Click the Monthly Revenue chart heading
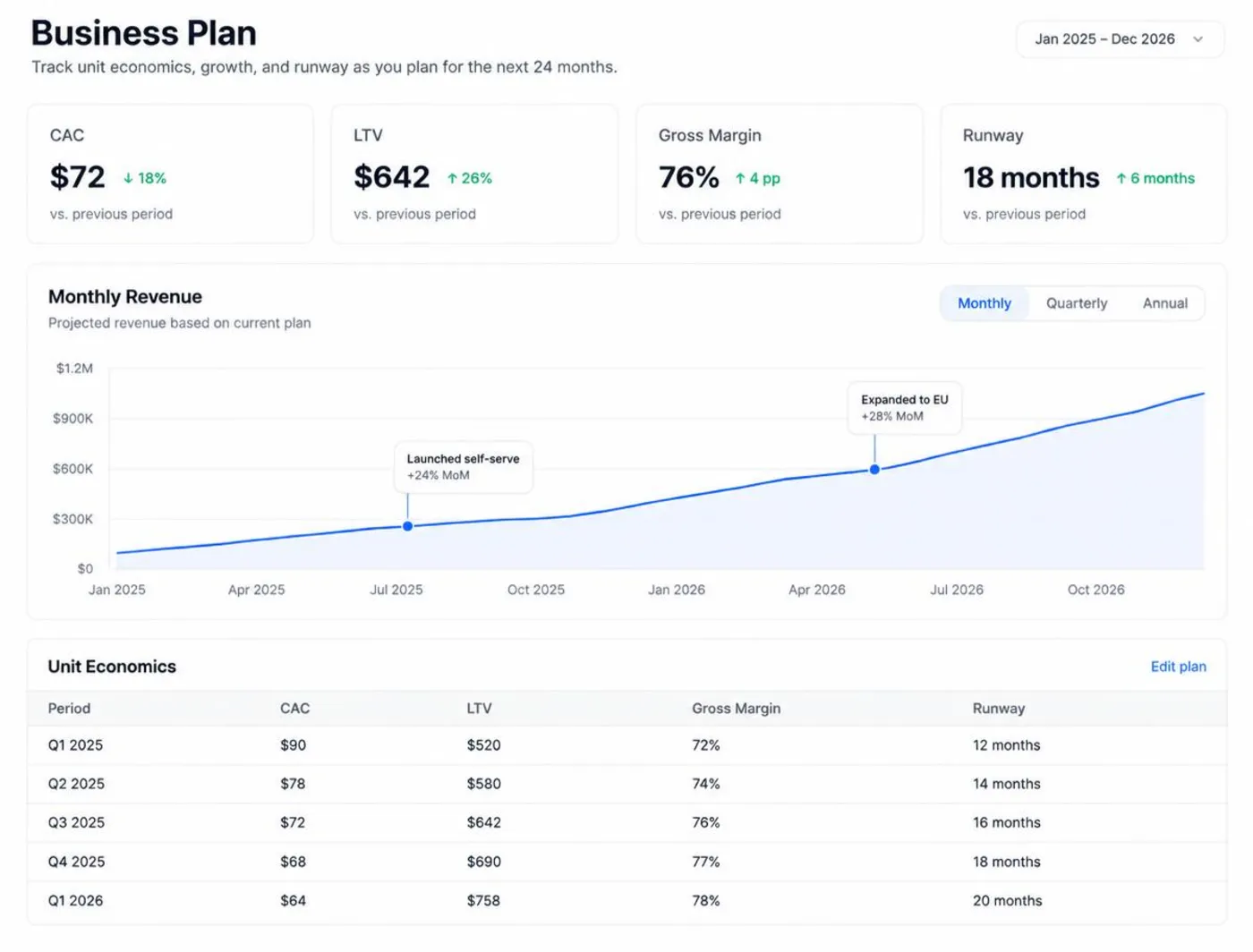Screen dimensions: 1253x952 pos(125,297)
